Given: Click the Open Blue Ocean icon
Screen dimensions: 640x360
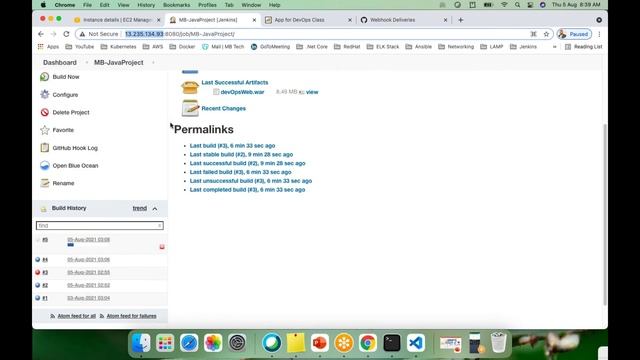Looking at the screenshot, I should pos(44,165).
